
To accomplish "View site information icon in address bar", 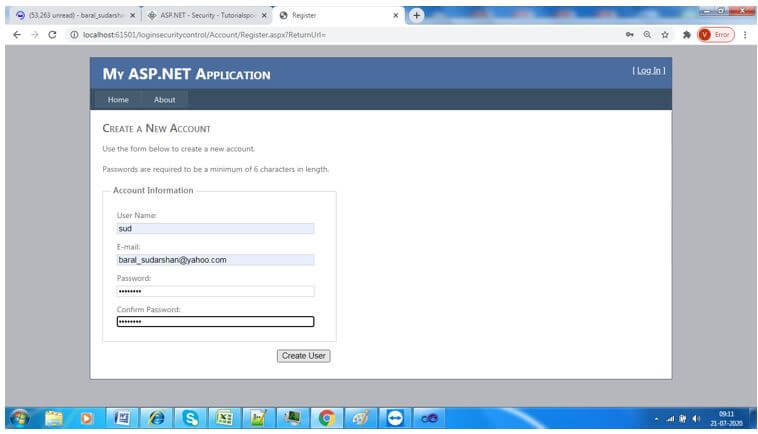I will 74,35.
